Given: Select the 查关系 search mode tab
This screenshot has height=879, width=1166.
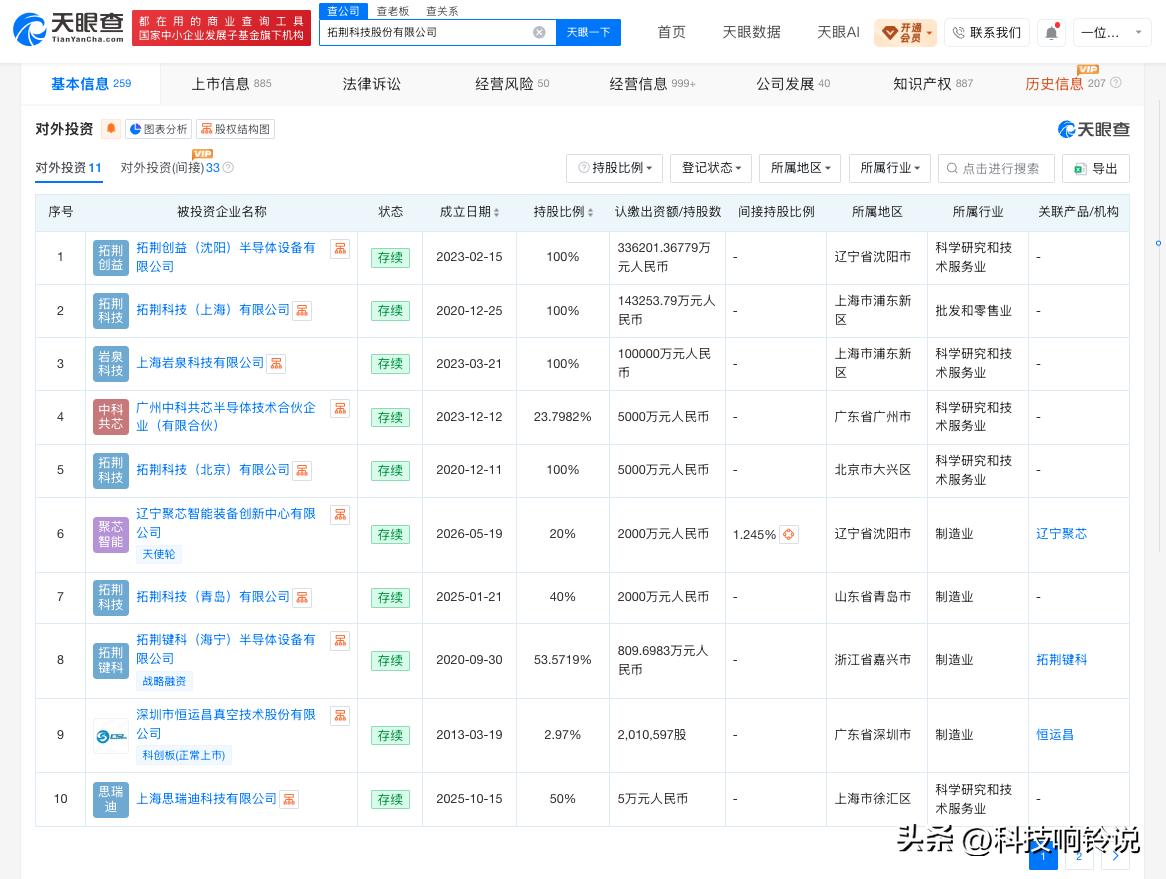Looking at the screenshot, I should click(442, 11).
